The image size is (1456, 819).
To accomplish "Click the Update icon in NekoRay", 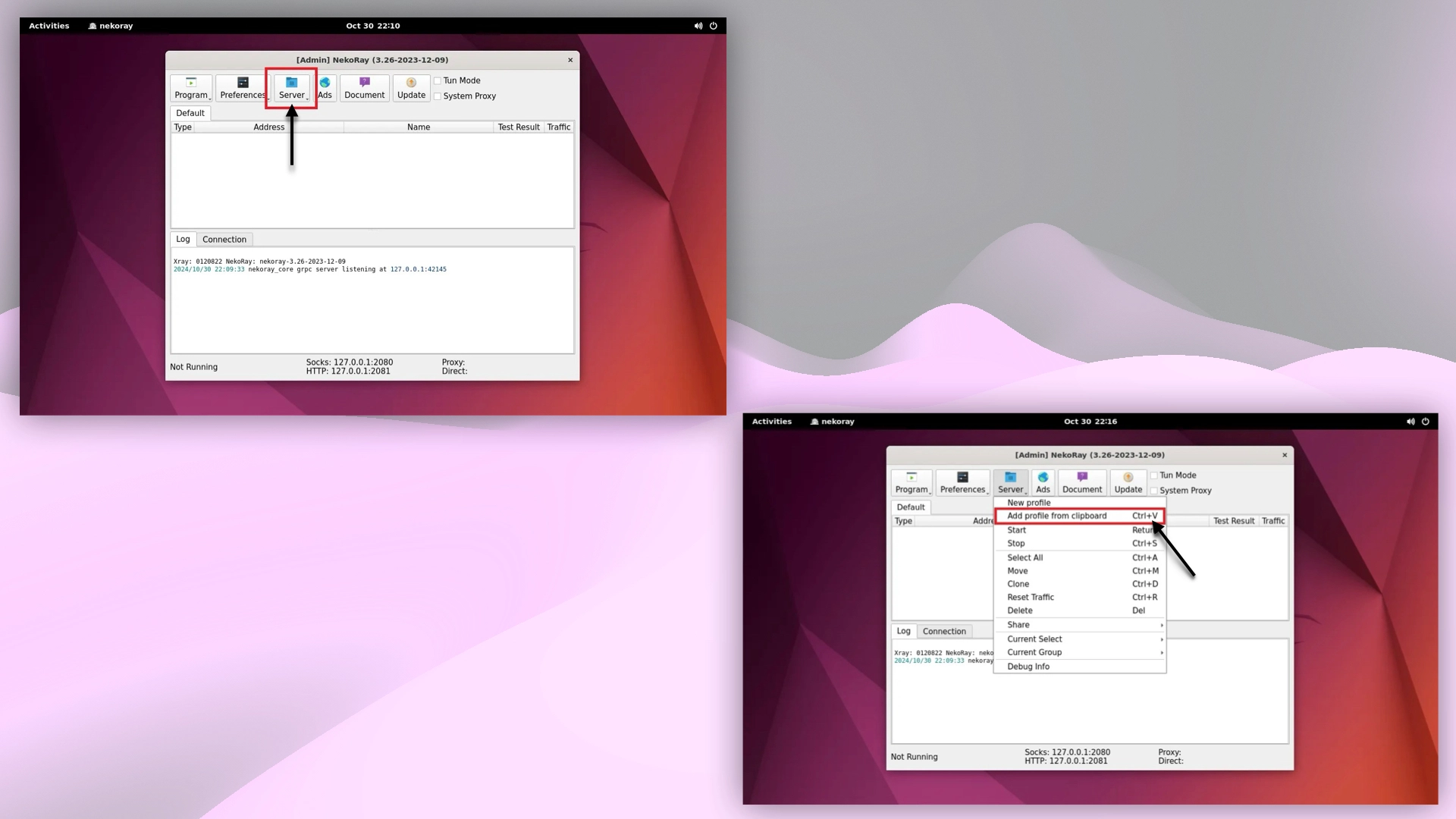I will point(411,87).
